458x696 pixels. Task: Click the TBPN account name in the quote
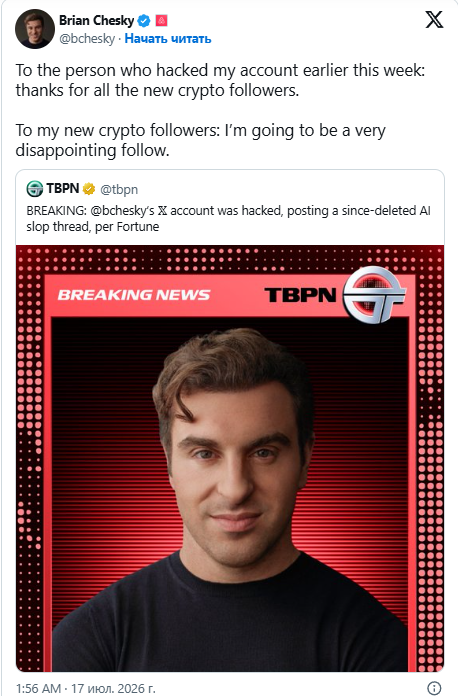coord(63,189)
